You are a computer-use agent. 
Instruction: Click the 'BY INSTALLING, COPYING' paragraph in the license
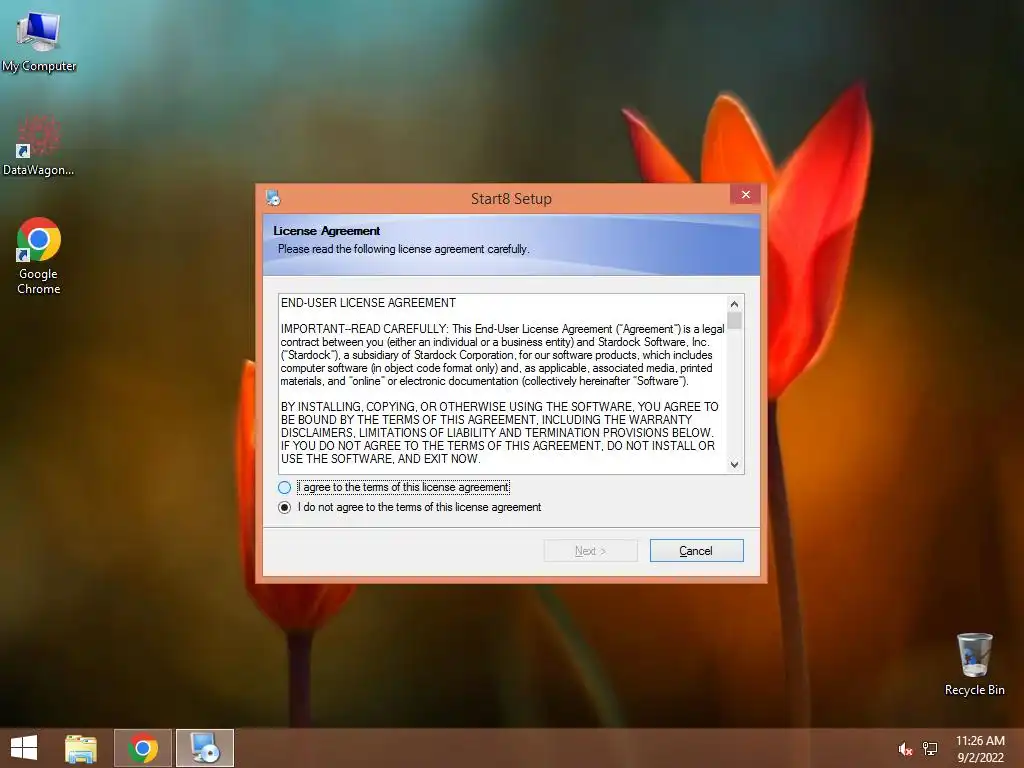coord(500,432)
